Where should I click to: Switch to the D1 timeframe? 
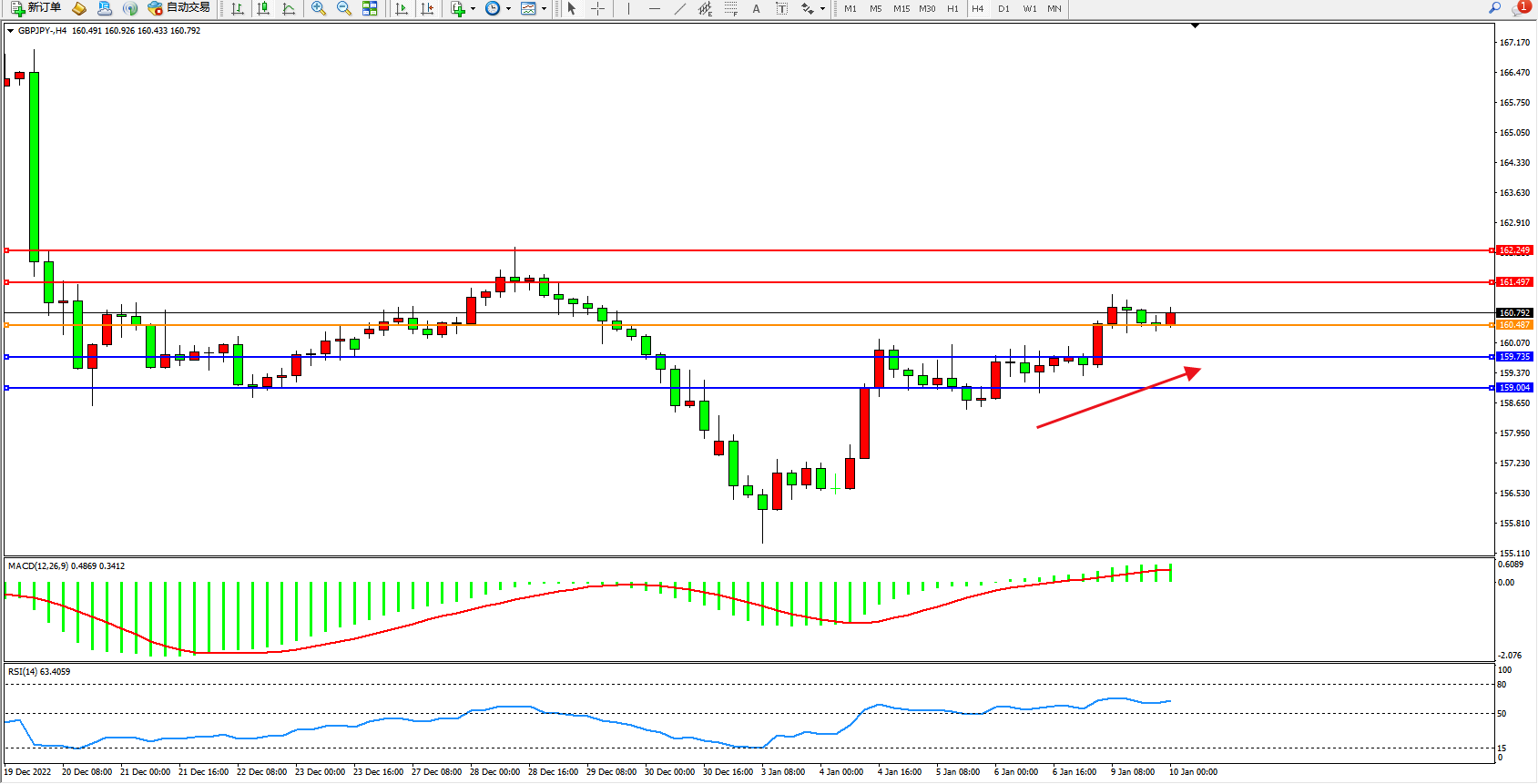pyautogui.click(x=1003, y=8)
